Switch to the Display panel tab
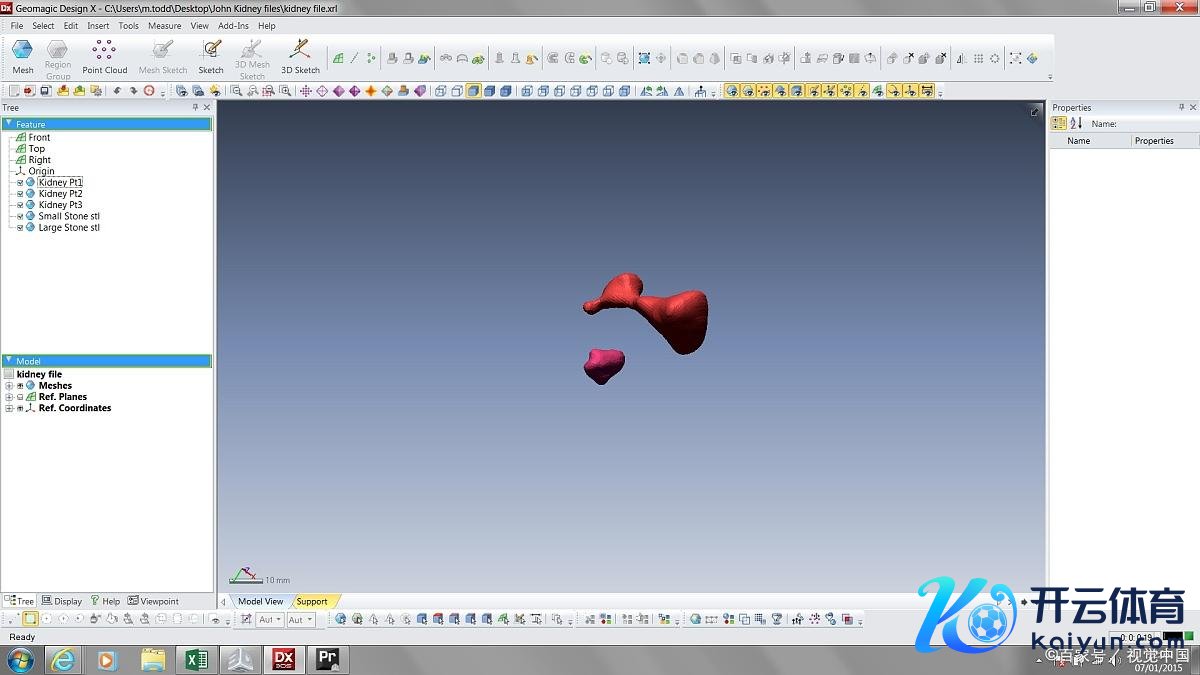 point(62,601)
